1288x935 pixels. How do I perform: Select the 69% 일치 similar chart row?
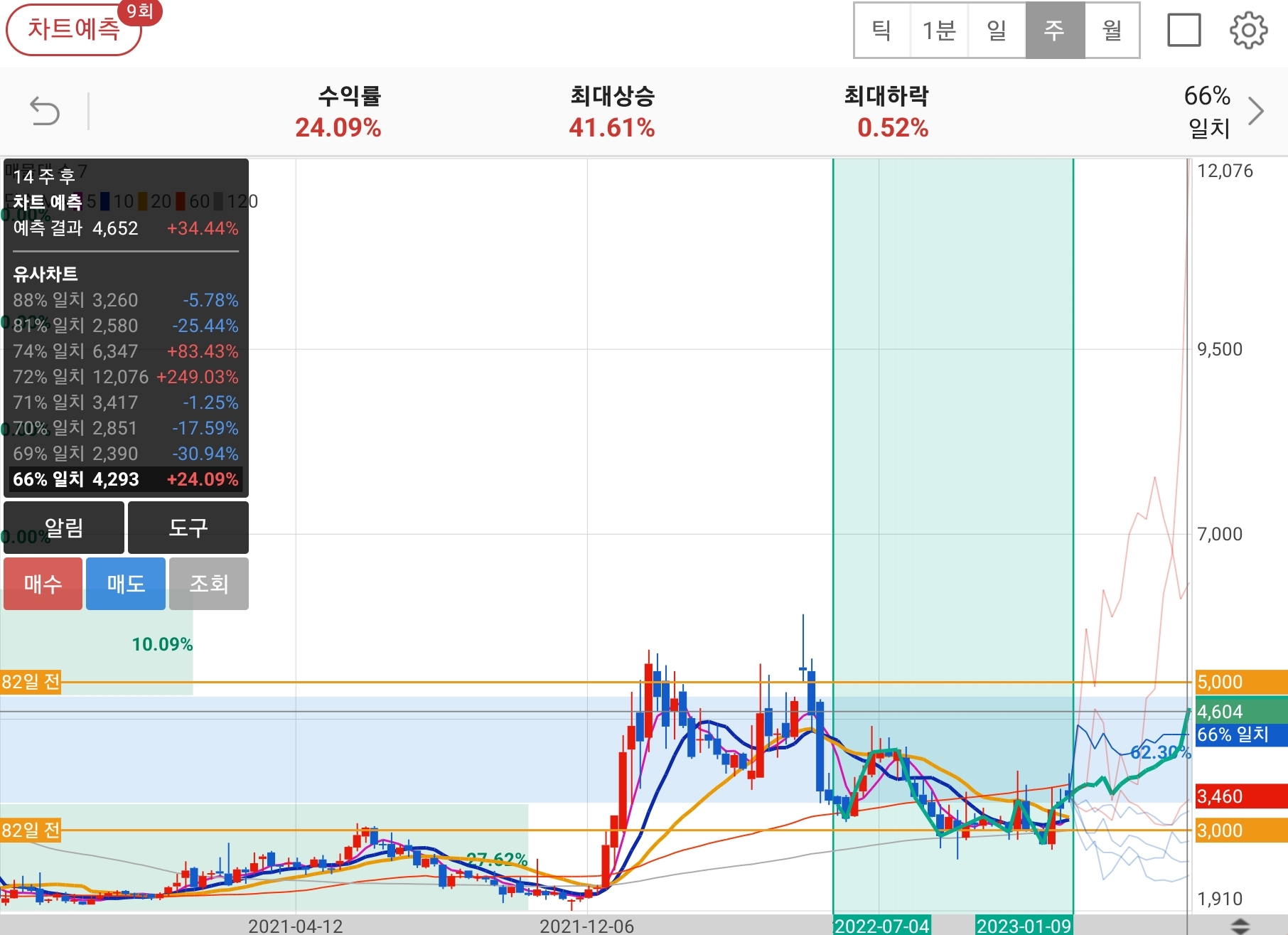click(126, 454)
